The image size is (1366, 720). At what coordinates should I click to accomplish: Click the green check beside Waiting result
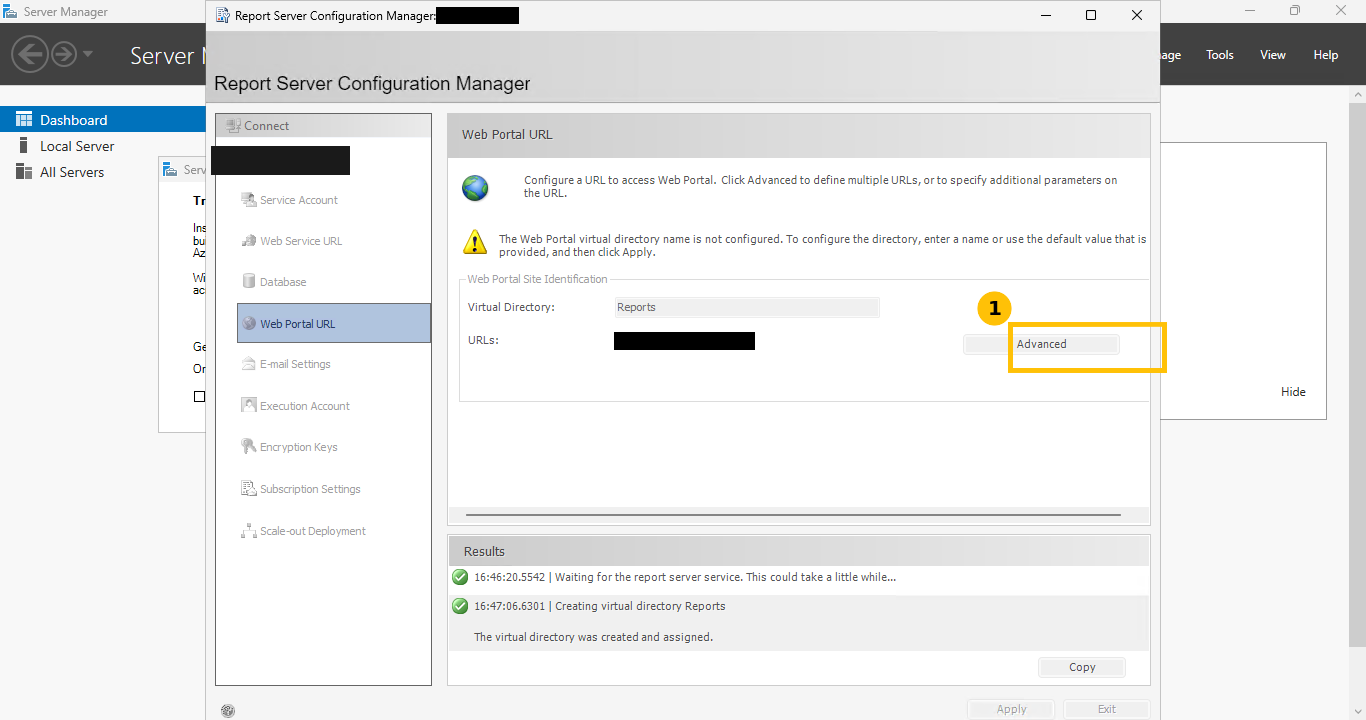[460, 577]
